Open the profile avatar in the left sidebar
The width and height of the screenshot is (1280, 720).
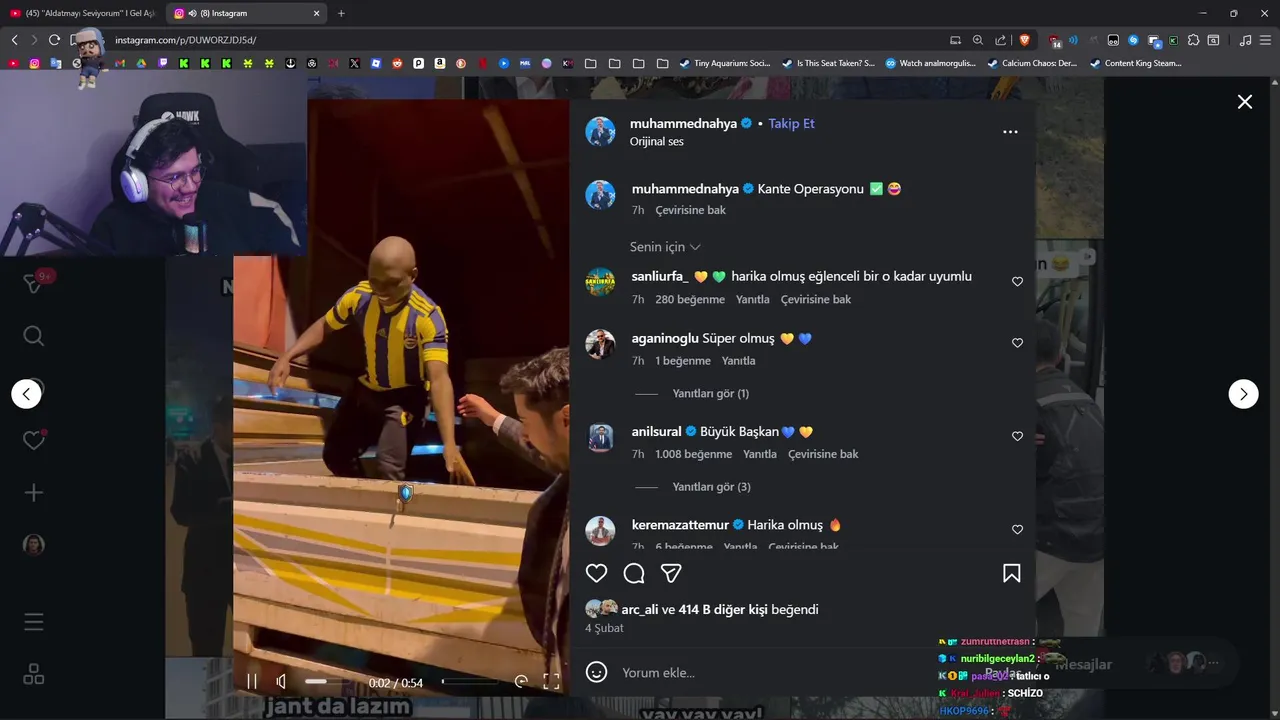(34, 545)
